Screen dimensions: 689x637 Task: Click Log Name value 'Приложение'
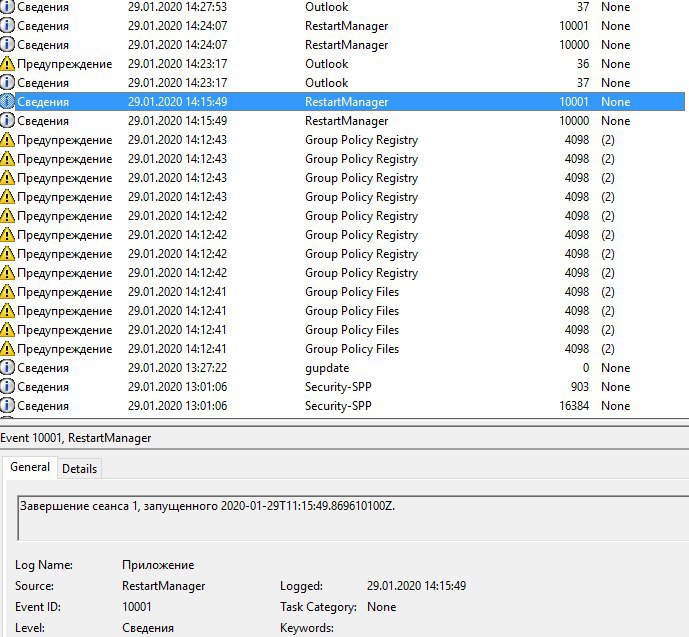coord(158,565)
